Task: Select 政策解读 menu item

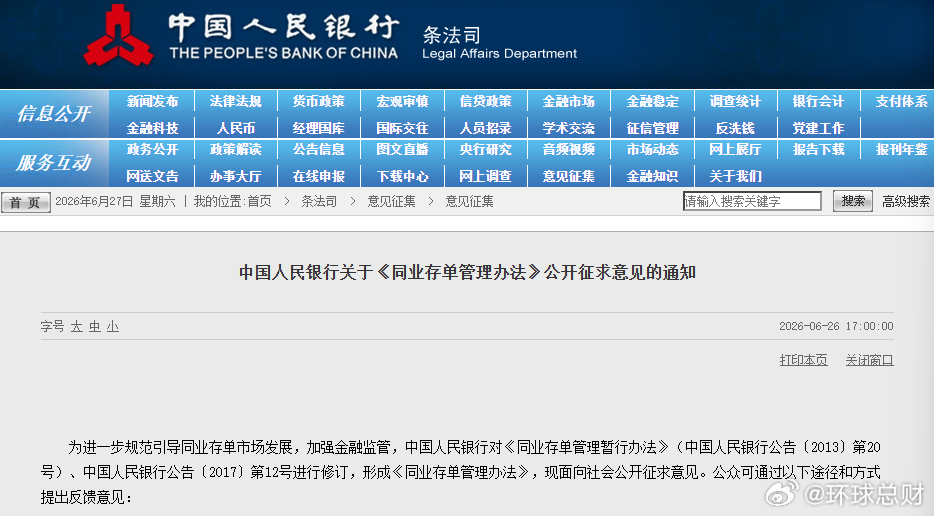Action: (236, 150)
